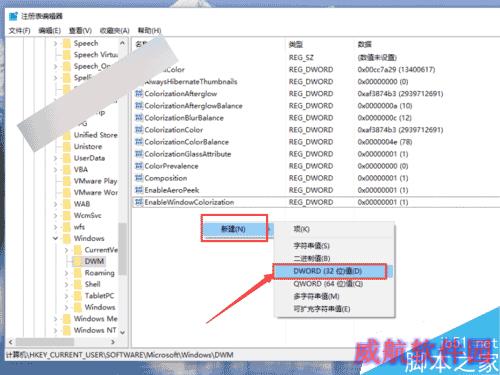Click the tree pane scroll-up arrow
The image size is (500, 375).
point(122,43)
